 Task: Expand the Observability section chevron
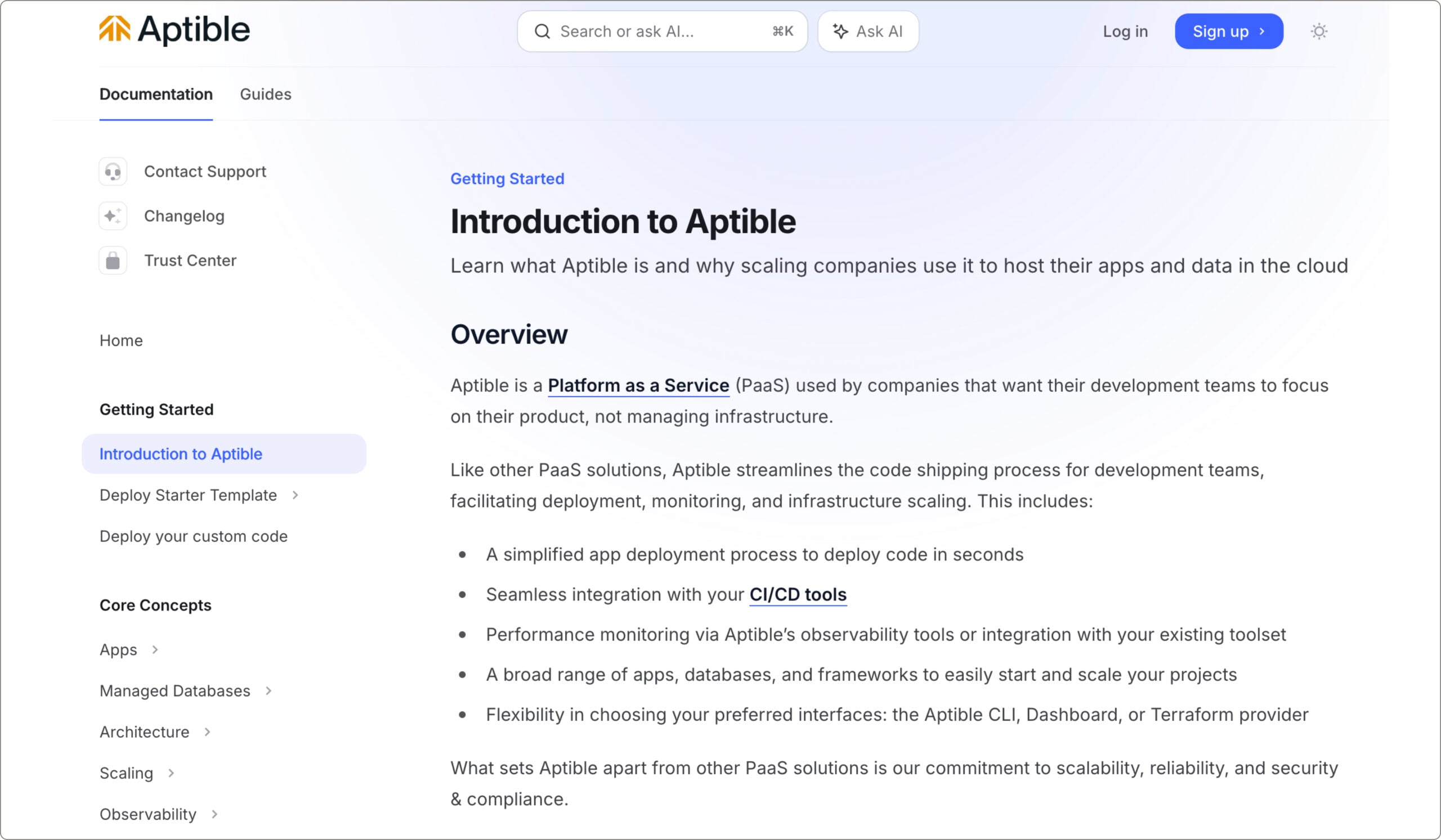(214, 814)
